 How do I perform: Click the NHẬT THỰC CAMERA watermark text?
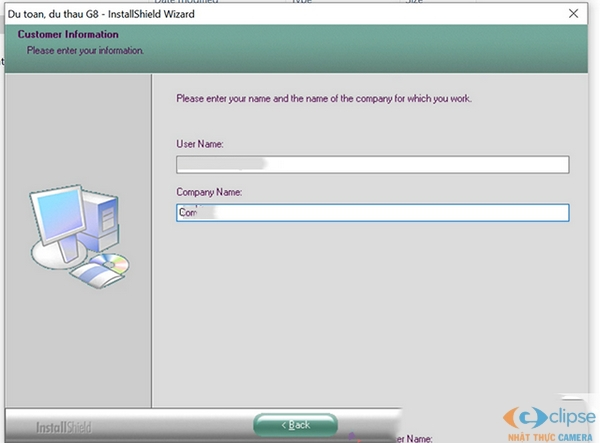pos(544,435)
